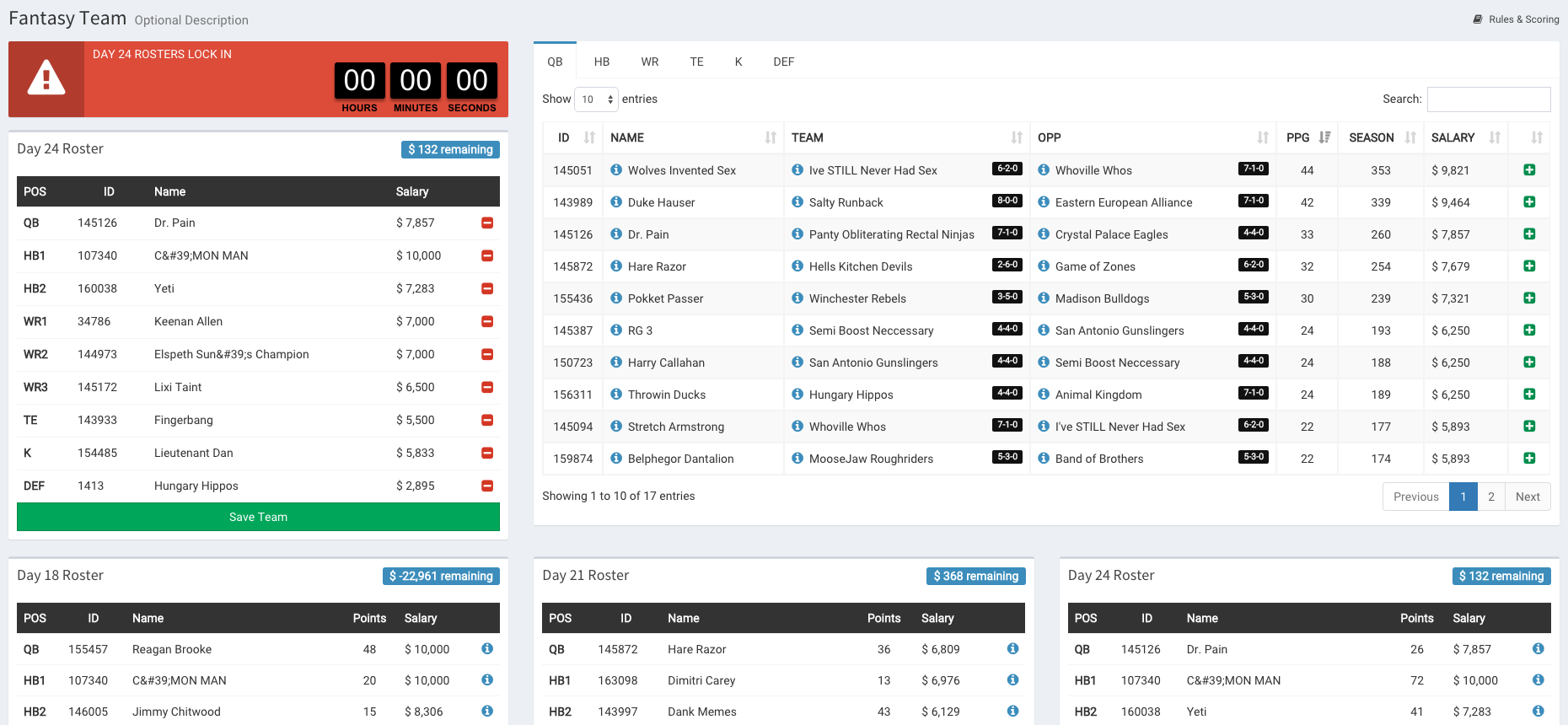The height and width of the screenshot is (725, 1568).
Task: Click info icon beside Wolves Invented Sex
Action: [616, 170]
